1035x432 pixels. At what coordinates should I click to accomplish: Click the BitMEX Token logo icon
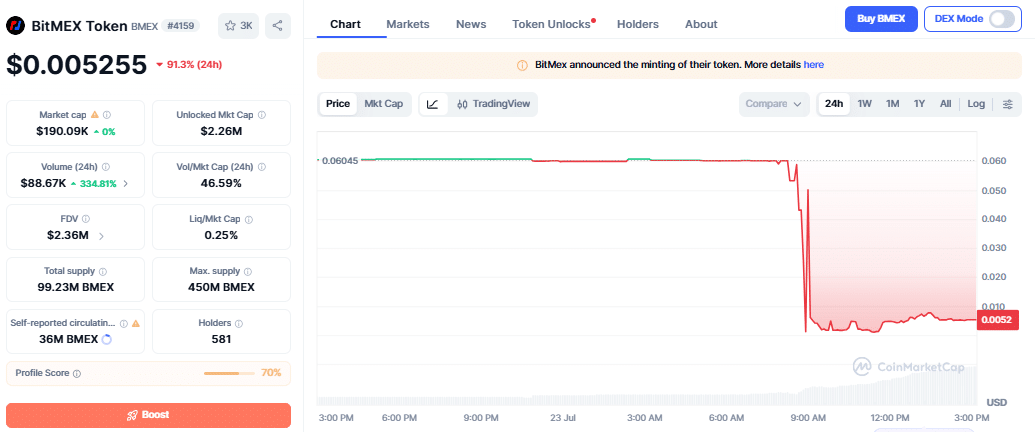coord(16,26)
